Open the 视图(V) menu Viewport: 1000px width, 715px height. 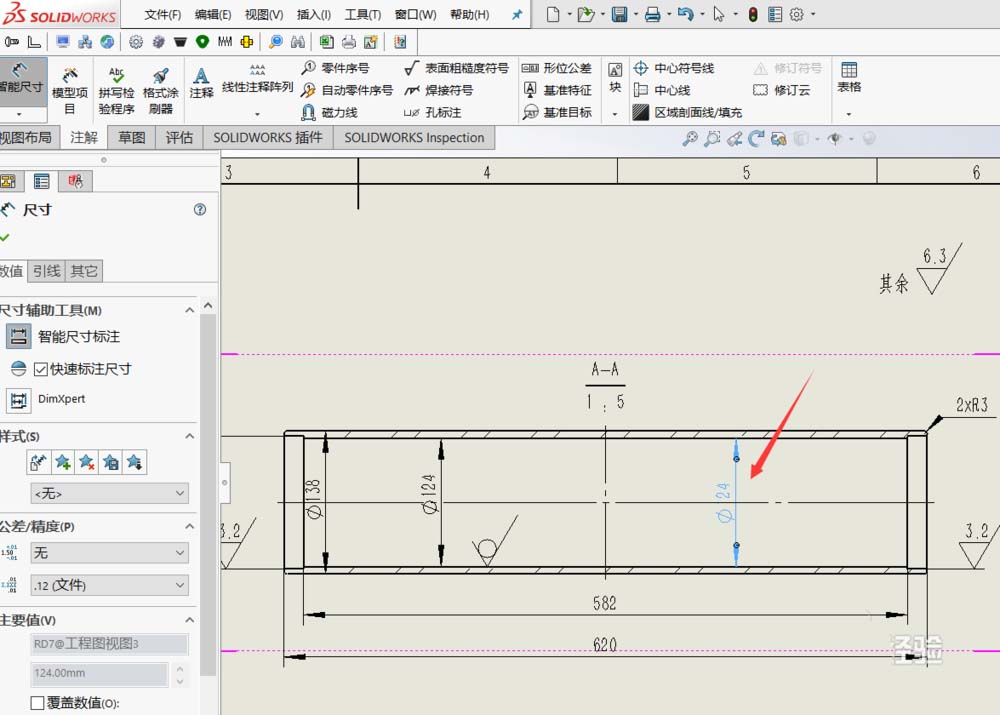264,15
